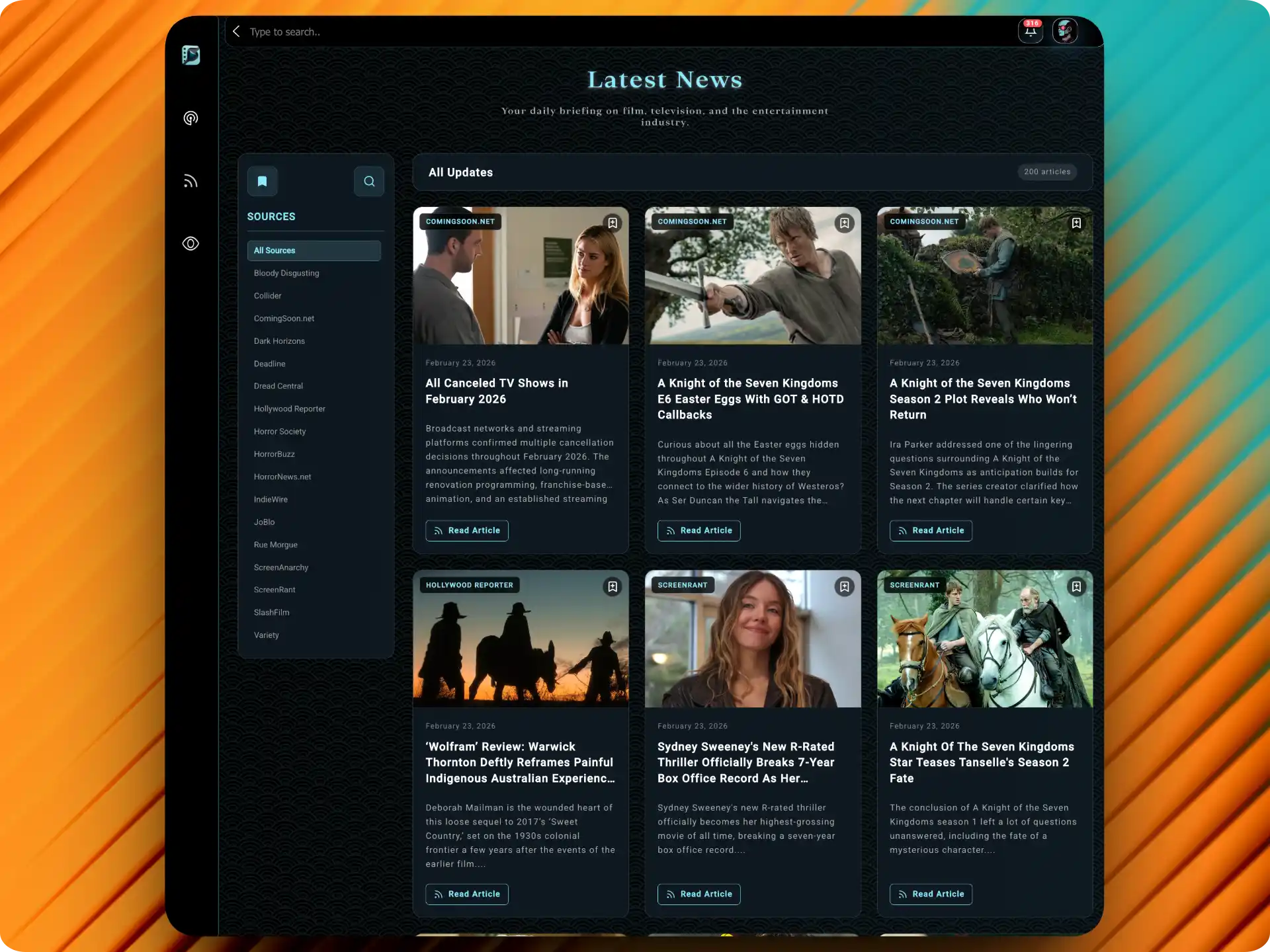Click the back chevron beside the search bar
1270x952 pixels.
(x=236, y=31)
